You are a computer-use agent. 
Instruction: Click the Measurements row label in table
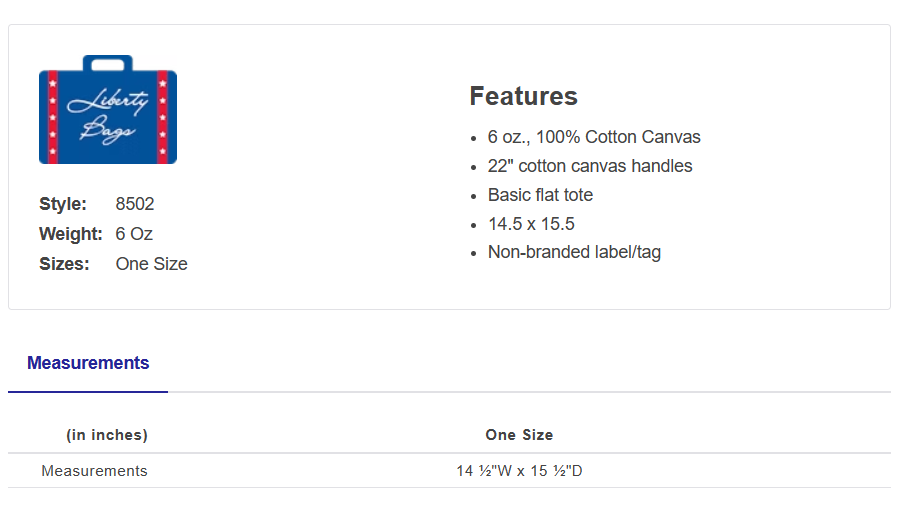94,471
